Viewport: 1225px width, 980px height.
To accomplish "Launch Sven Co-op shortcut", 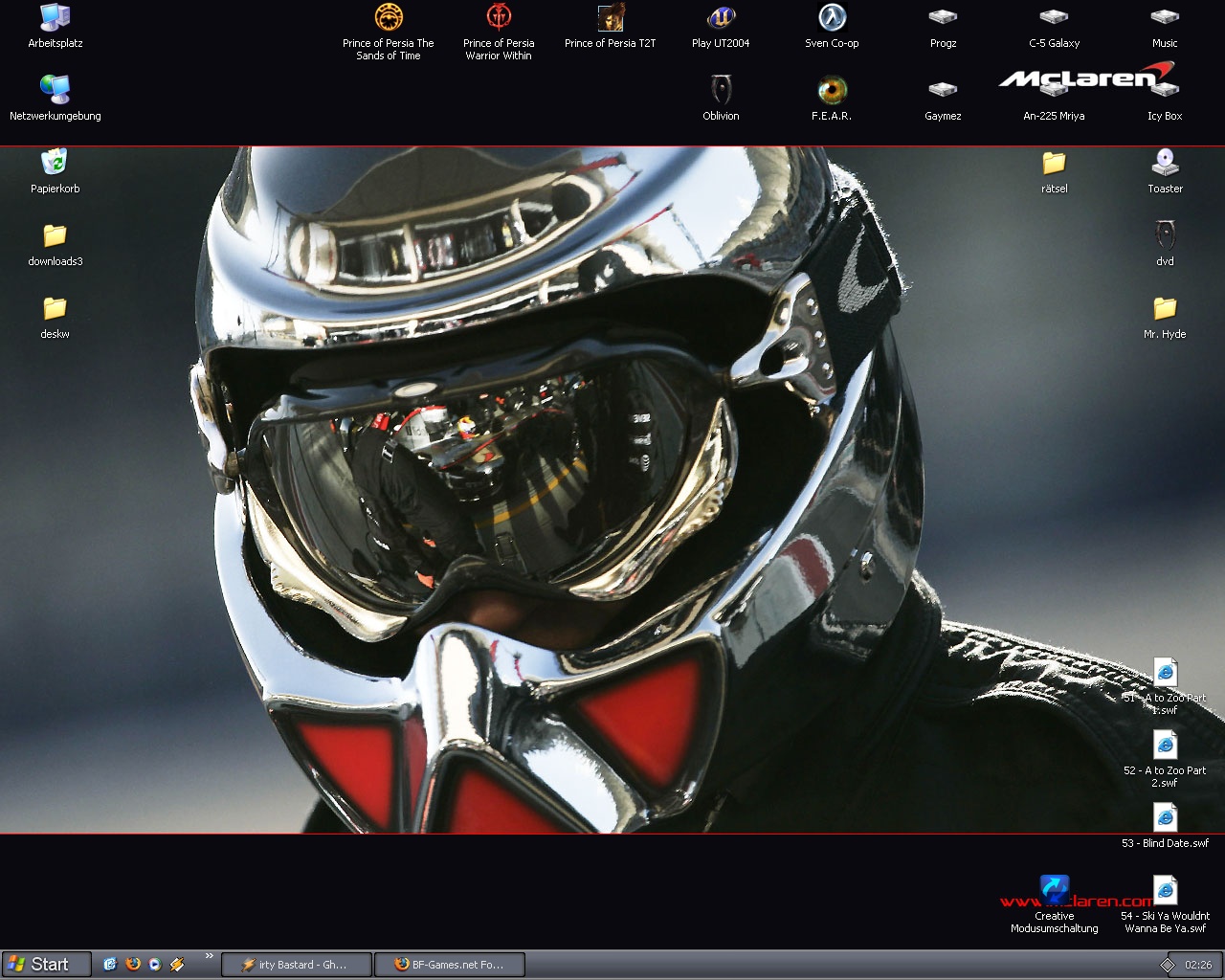I will [832, 26].
